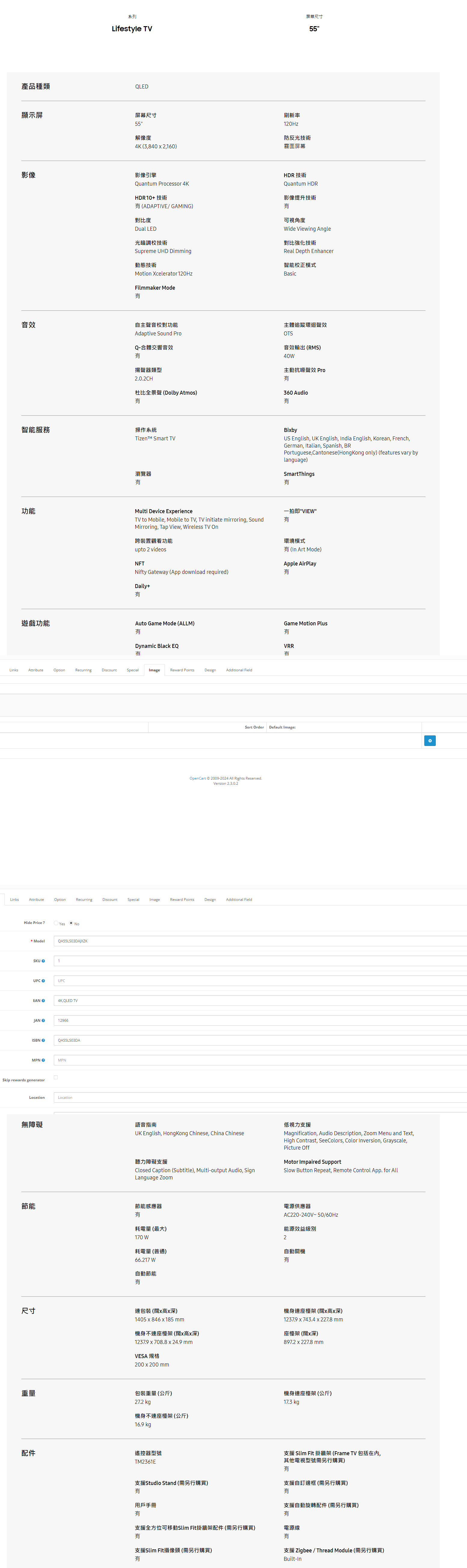Image resolution: width=467 pixels, height=1568 pixels.
Task: Open Attribute tab above Hide Price field
Action: point(36,900)
